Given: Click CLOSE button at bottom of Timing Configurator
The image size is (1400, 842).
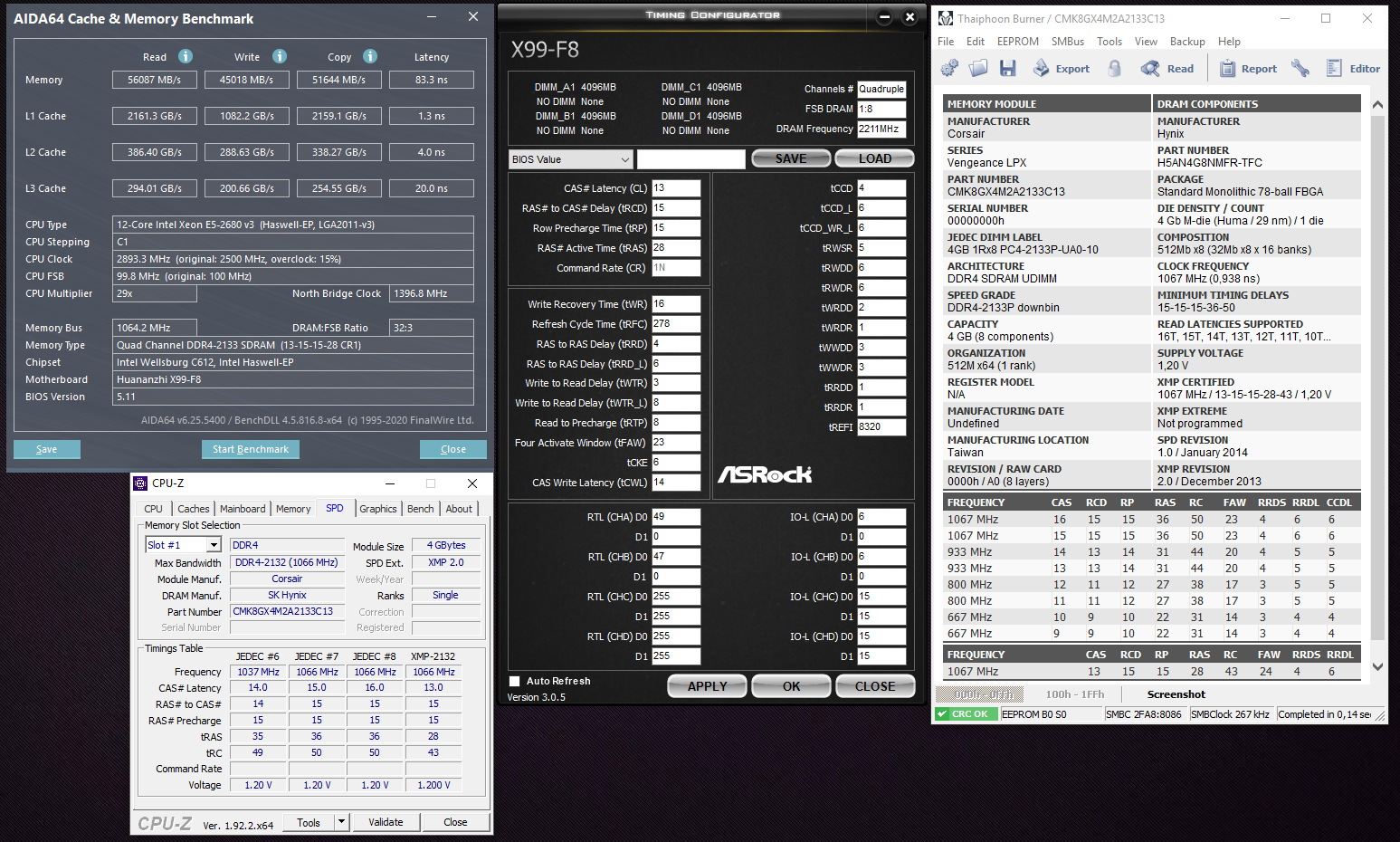Looking at the screenshot, I should click(875, 686).
